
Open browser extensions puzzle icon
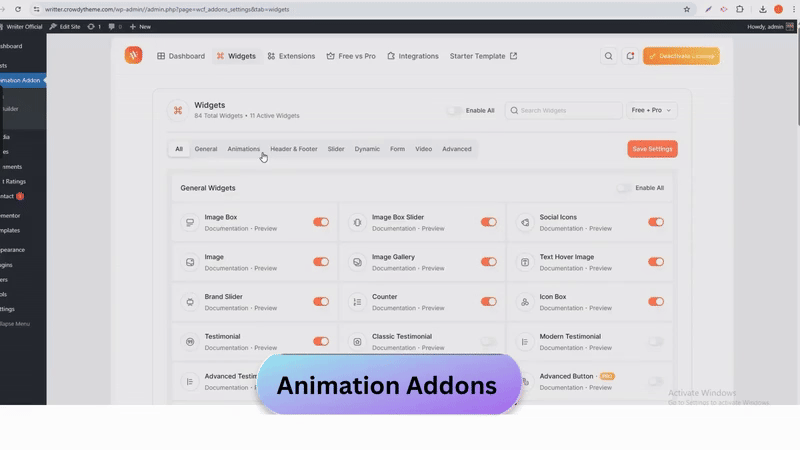740,9
